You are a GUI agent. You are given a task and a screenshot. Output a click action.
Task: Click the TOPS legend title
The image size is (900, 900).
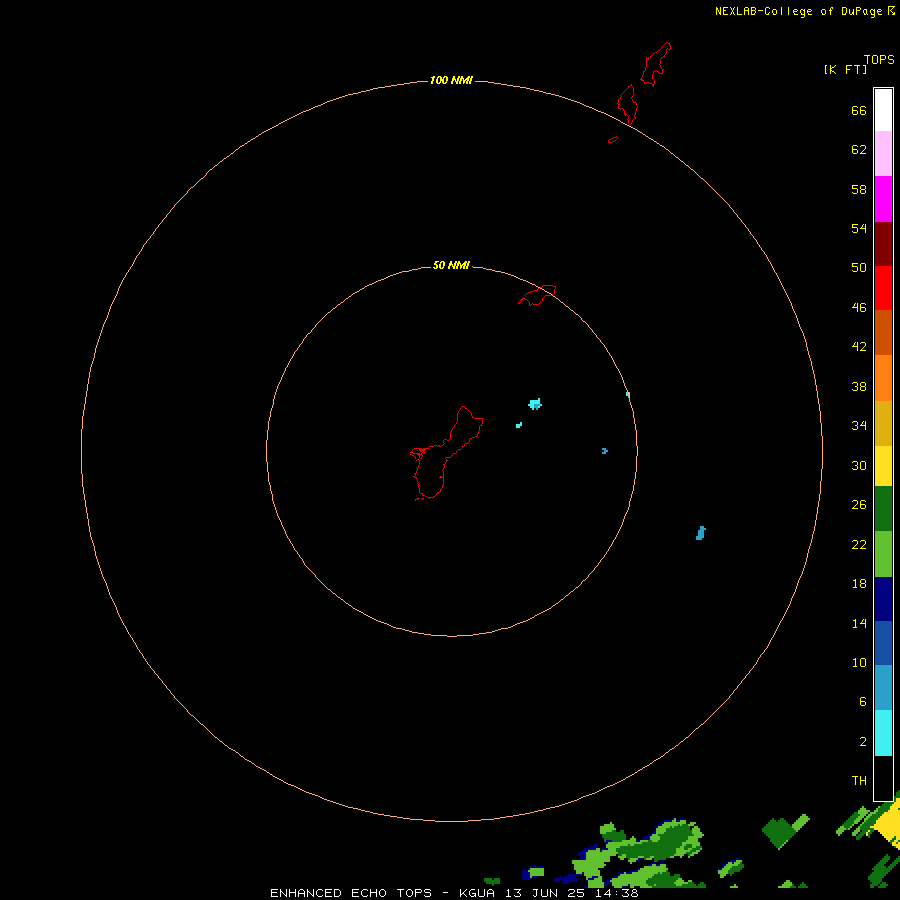(879, 60)
